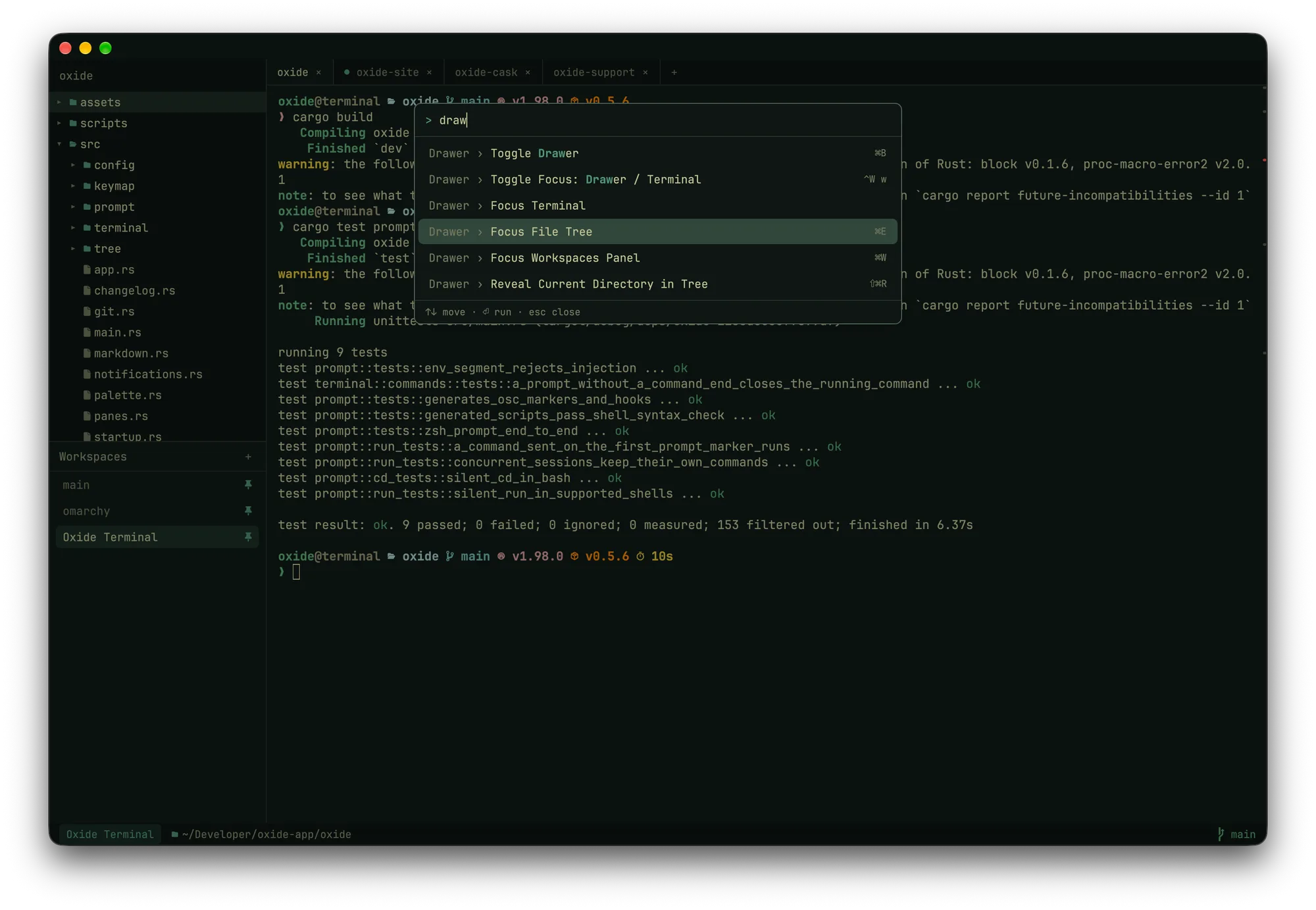Click the notifications.rs file icon
Image resolution: width=1316 pixels, height=910 pixels.
point(87,374)
